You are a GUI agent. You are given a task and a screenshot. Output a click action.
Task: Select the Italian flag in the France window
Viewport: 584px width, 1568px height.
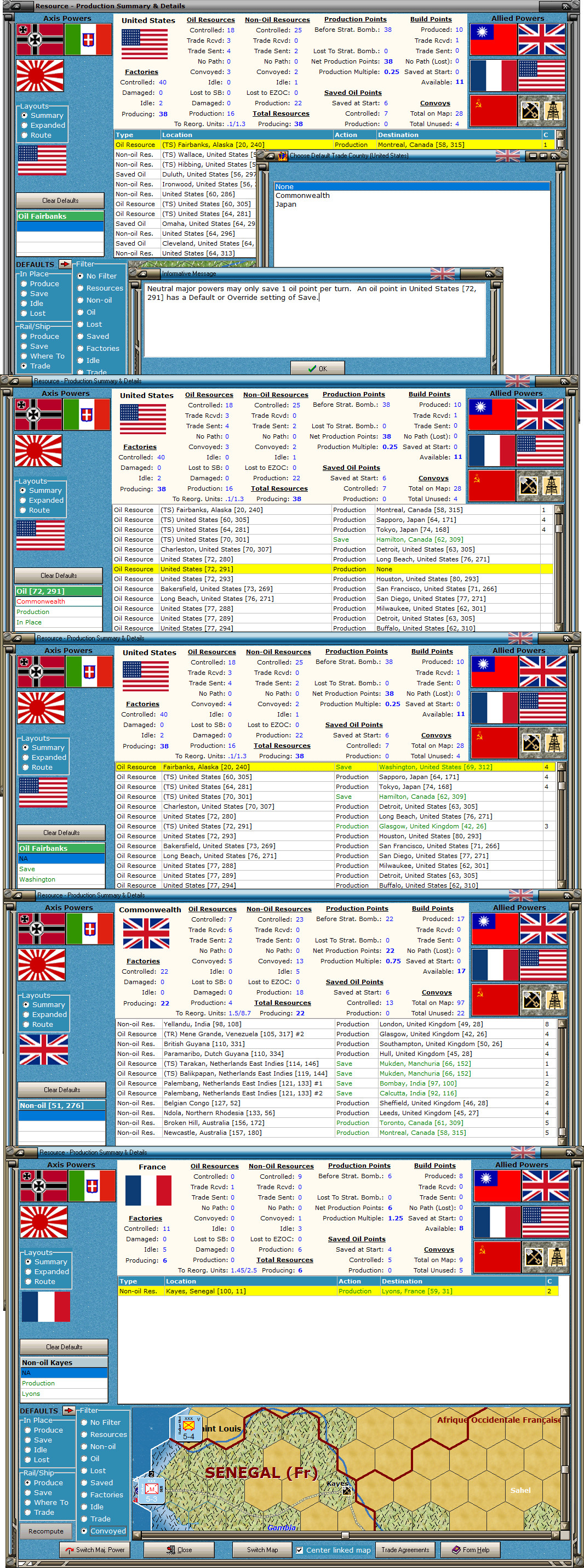pyautogui.click(x=92, y=1186)
